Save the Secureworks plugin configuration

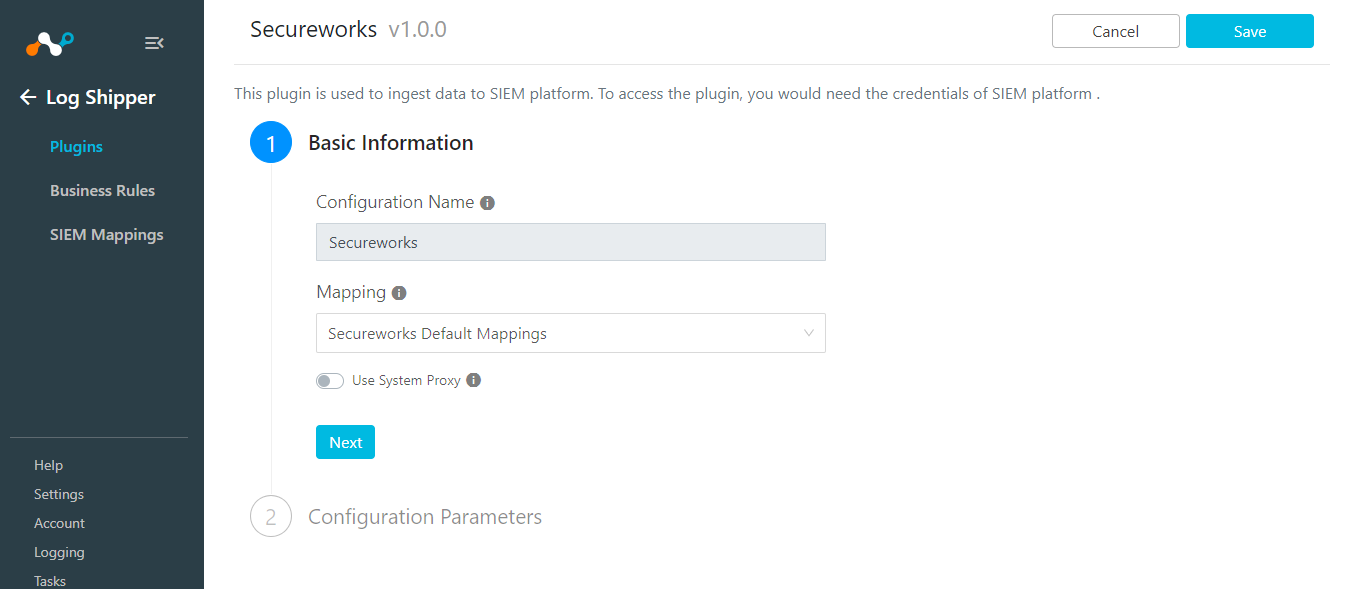pos(1249,31)
